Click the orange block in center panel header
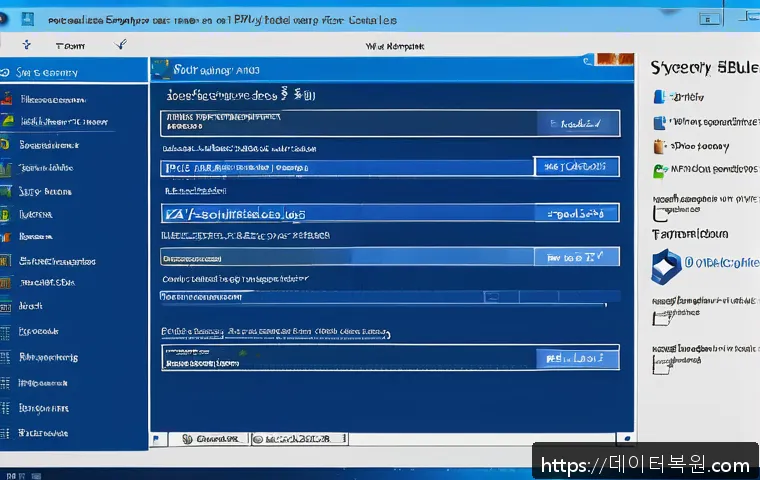 (615, 59)
